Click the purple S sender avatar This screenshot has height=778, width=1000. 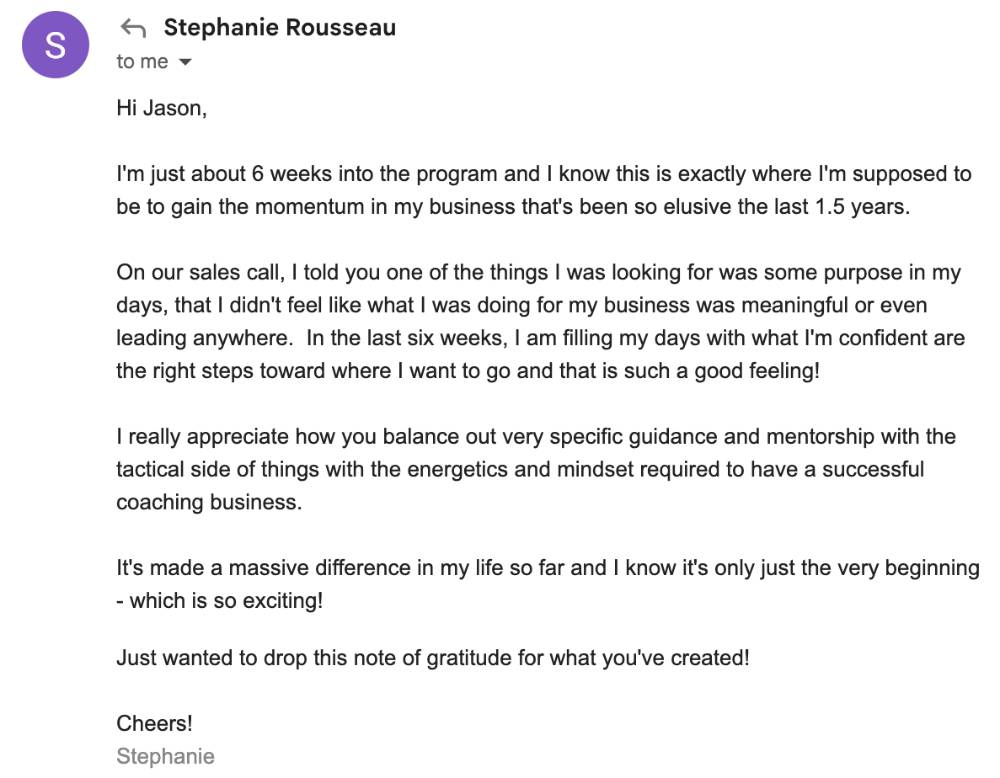point(55,45)
